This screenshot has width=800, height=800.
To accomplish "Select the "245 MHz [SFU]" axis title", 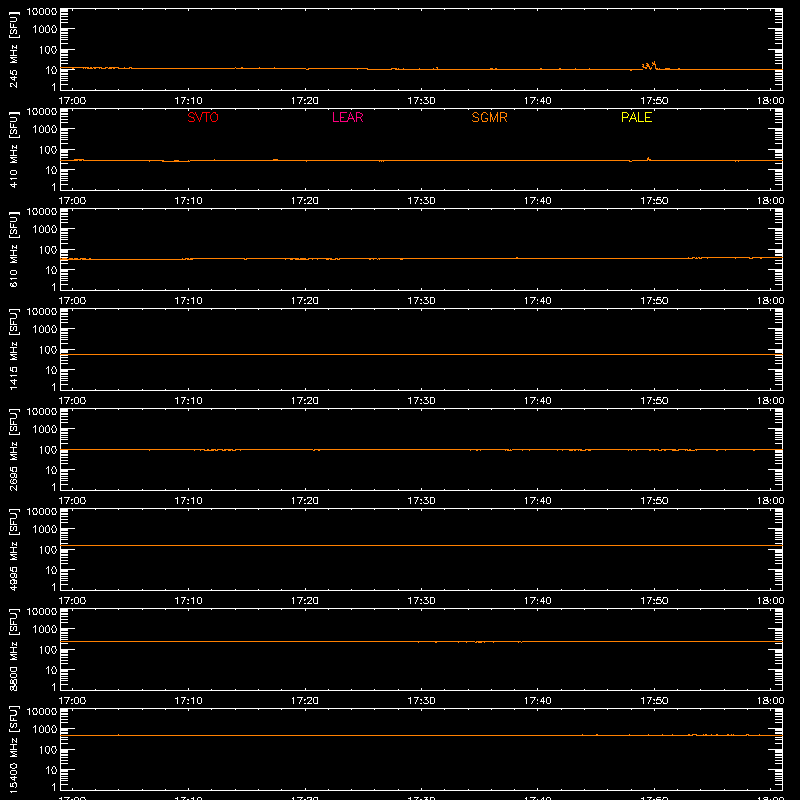I will [x=14, y=49].
